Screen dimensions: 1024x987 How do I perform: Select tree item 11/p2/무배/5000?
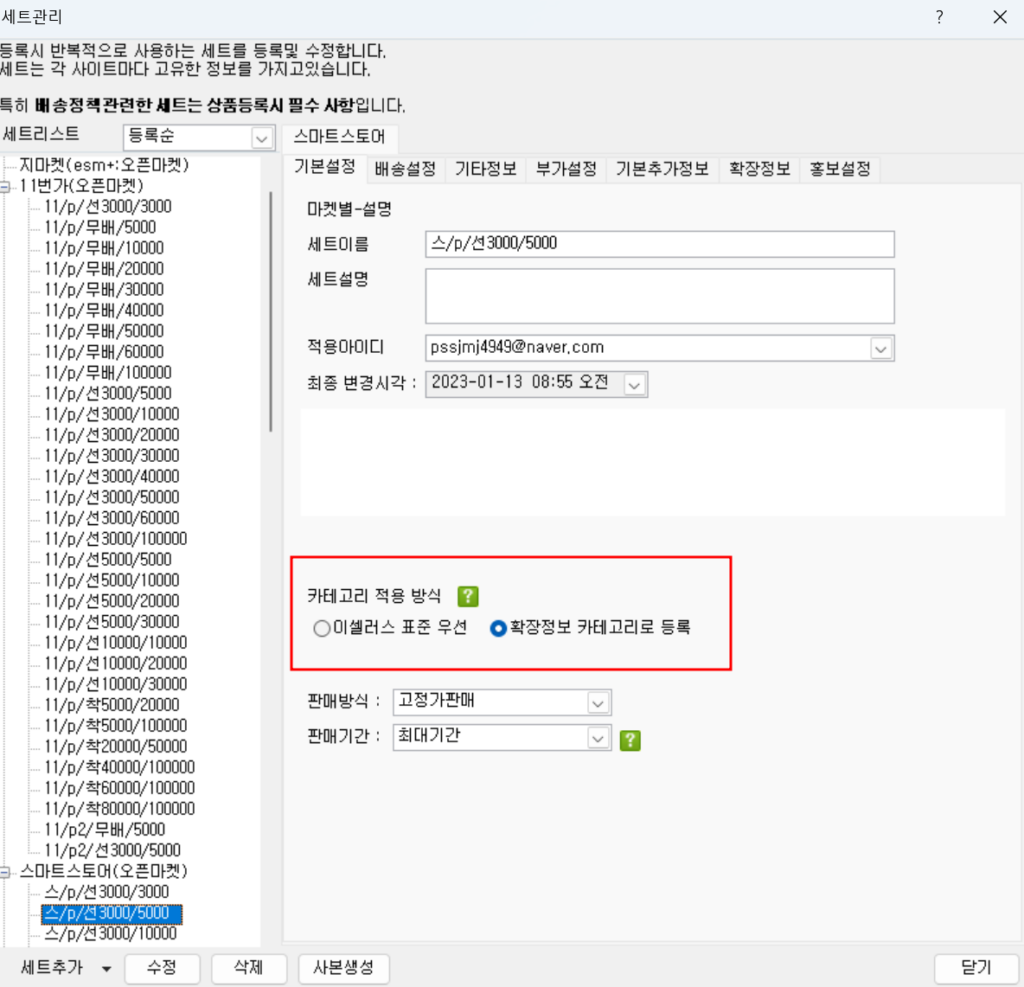[x=104, y=830]
